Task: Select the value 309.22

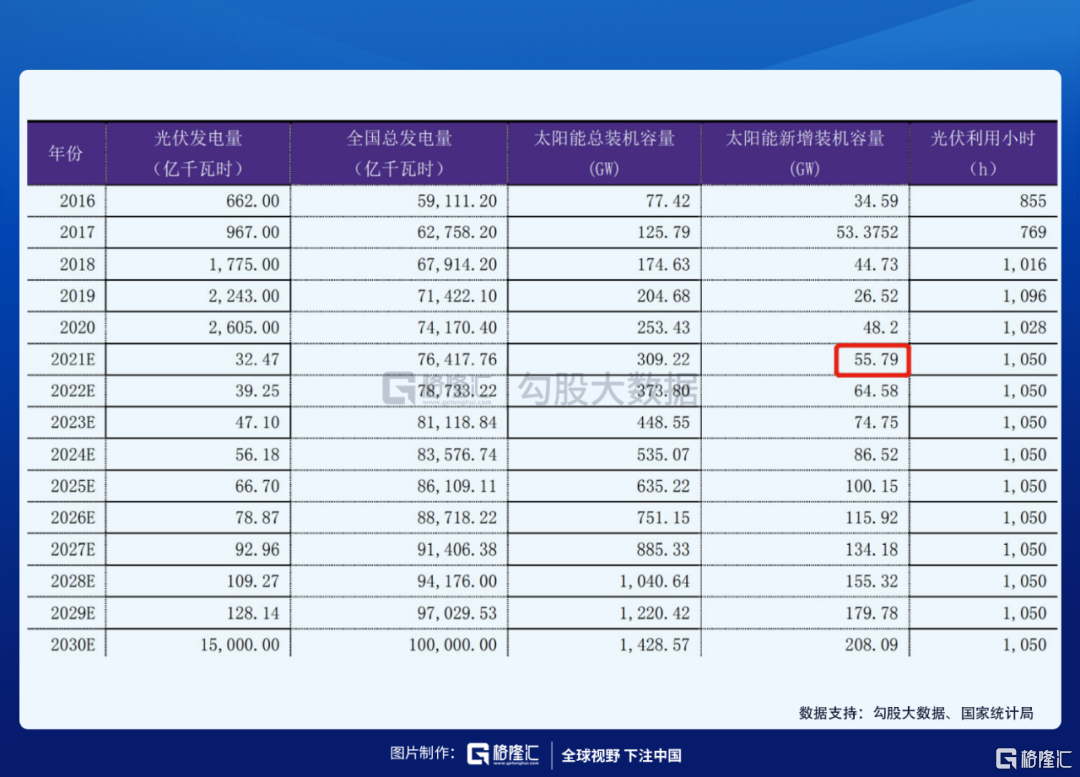Action: 663,360
